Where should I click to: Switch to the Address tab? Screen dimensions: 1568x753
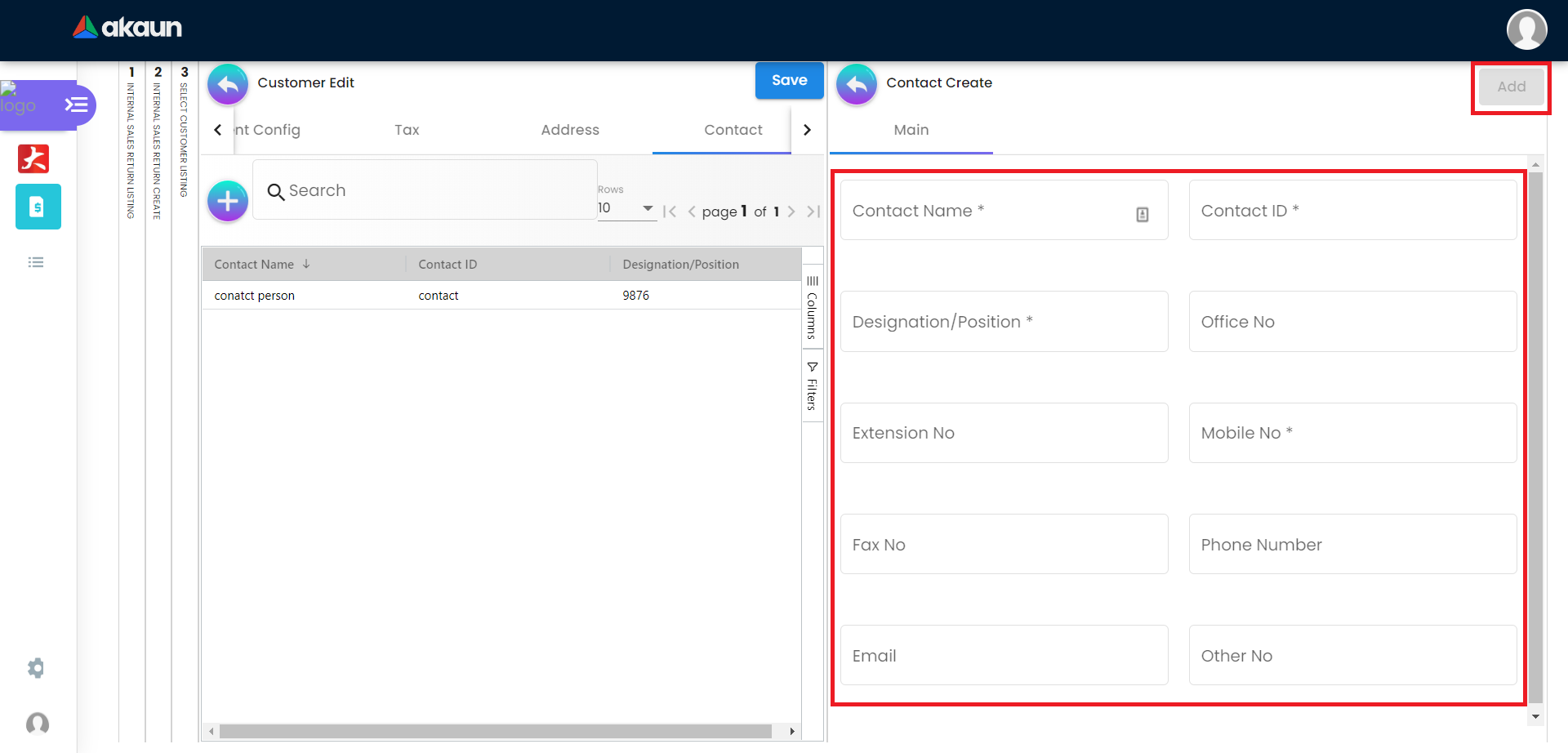coord(569,130)
